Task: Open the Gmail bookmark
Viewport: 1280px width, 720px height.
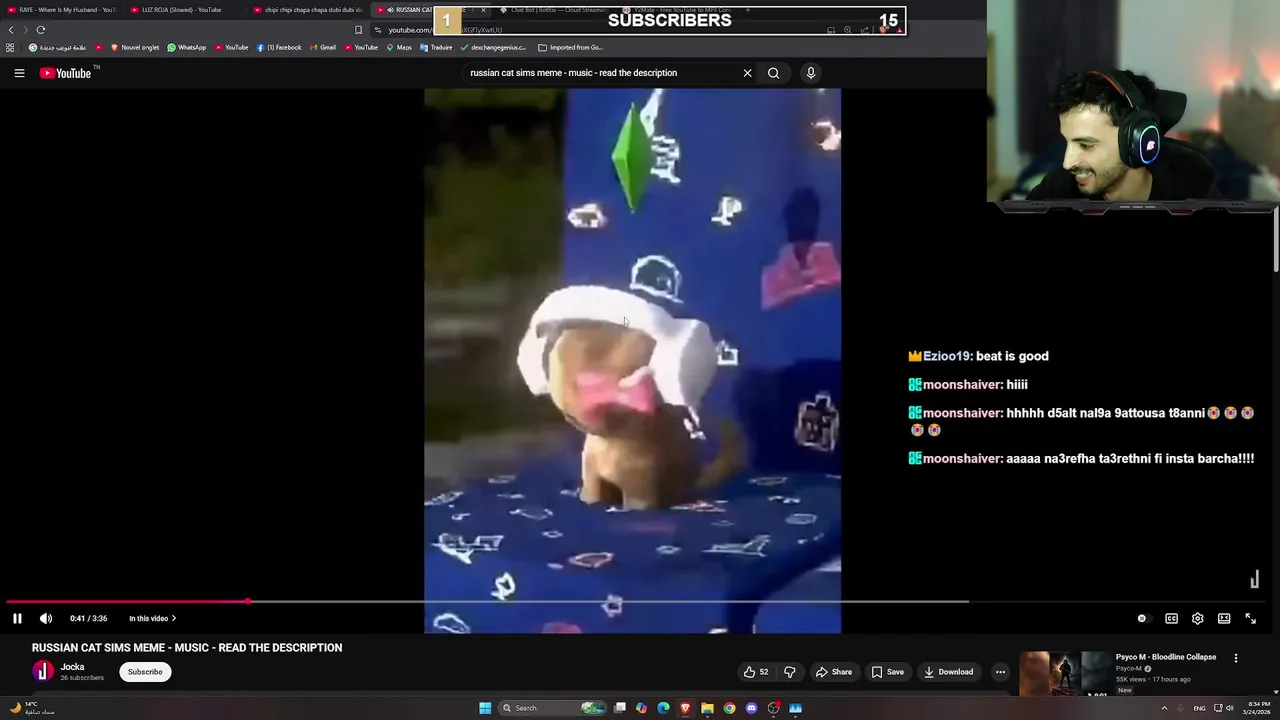Action: [x=323, y=47]
